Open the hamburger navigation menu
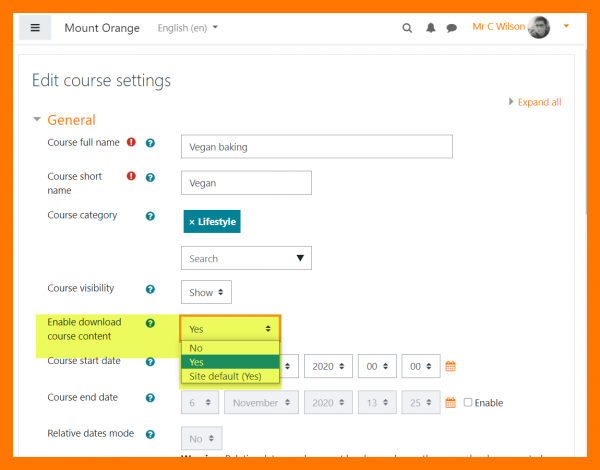 point(35,28)
